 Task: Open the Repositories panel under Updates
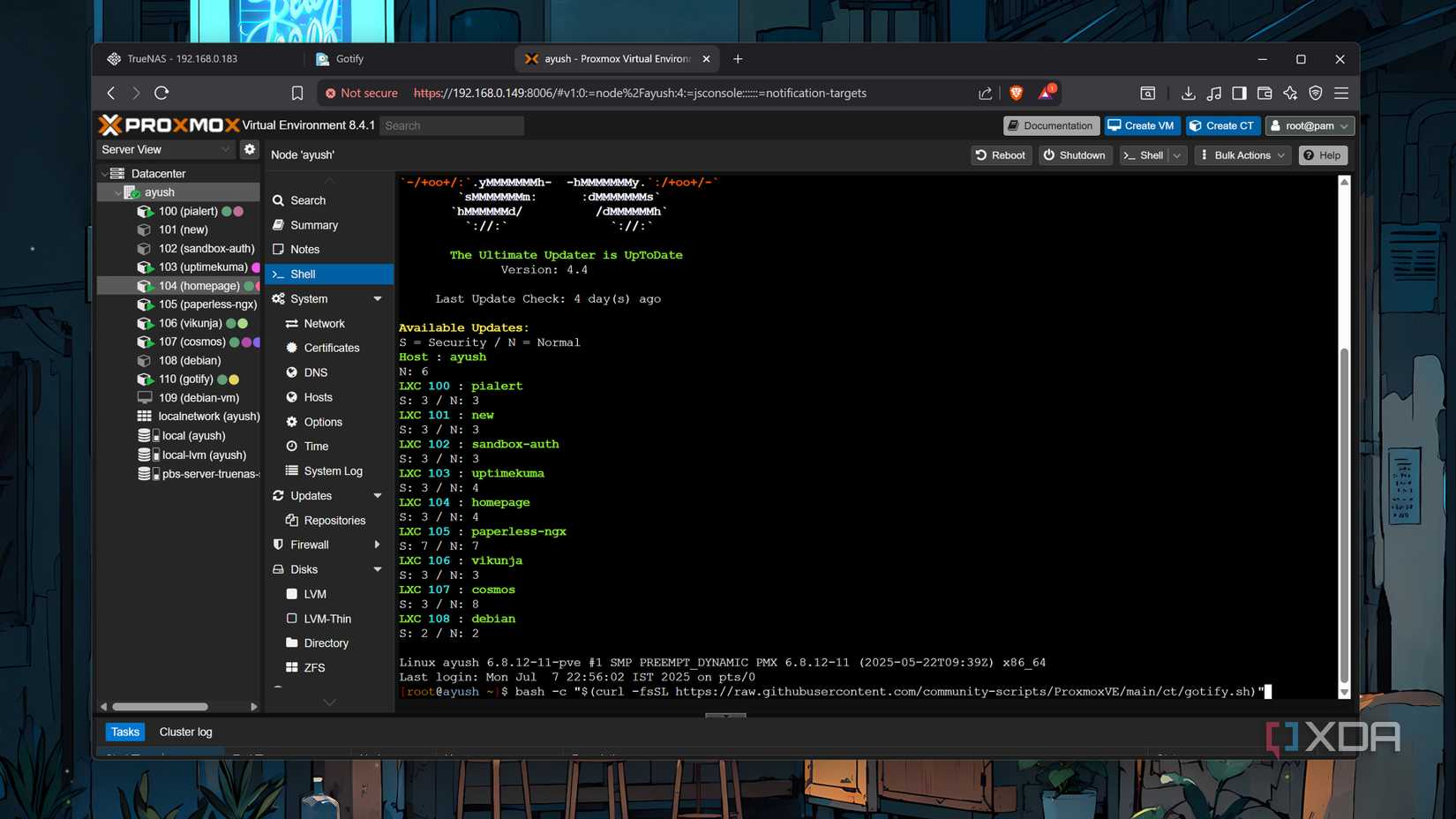[334, 520]
